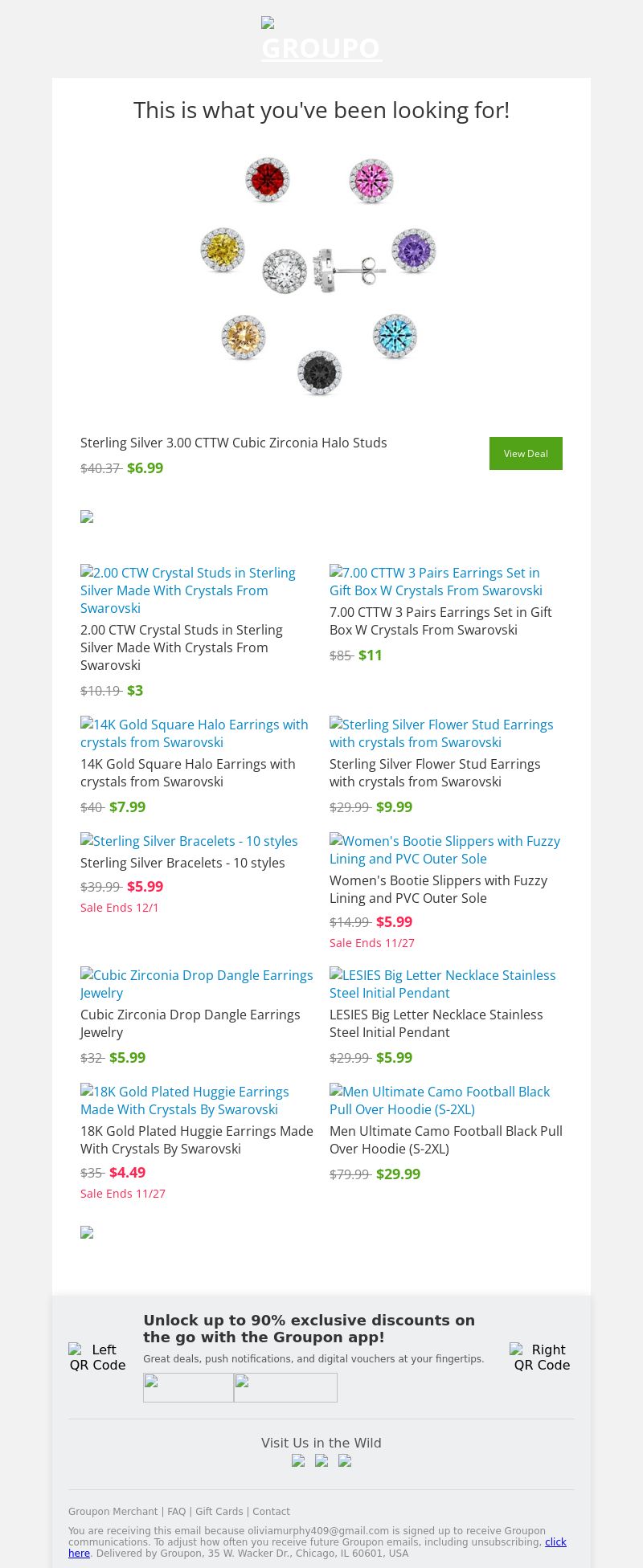Viewport: 643px width, 1568px height.
Task: Click the Sterling Silver Bracelets image link
Action: (x=189, y=841)
